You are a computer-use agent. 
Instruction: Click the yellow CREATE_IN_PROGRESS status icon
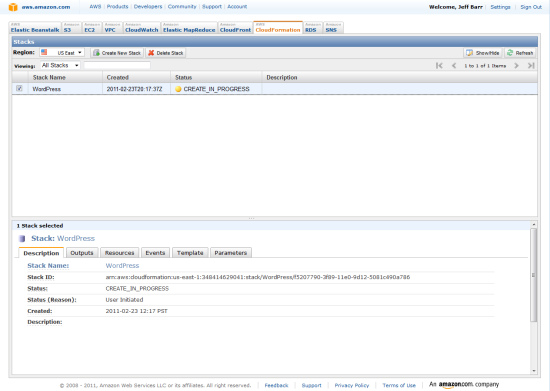click(178, 89)
